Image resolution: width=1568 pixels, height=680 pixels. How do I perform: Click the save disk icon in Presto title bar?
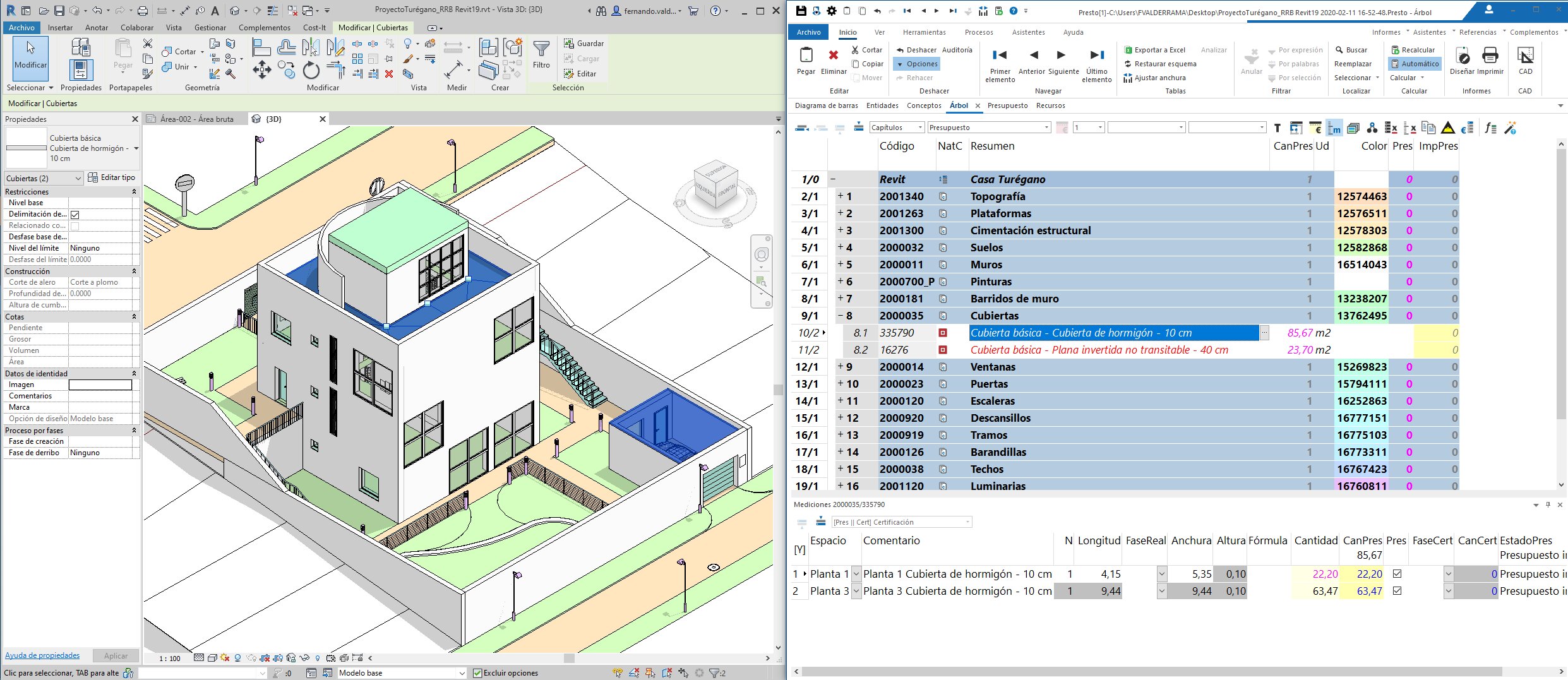[x=801, y=11]
